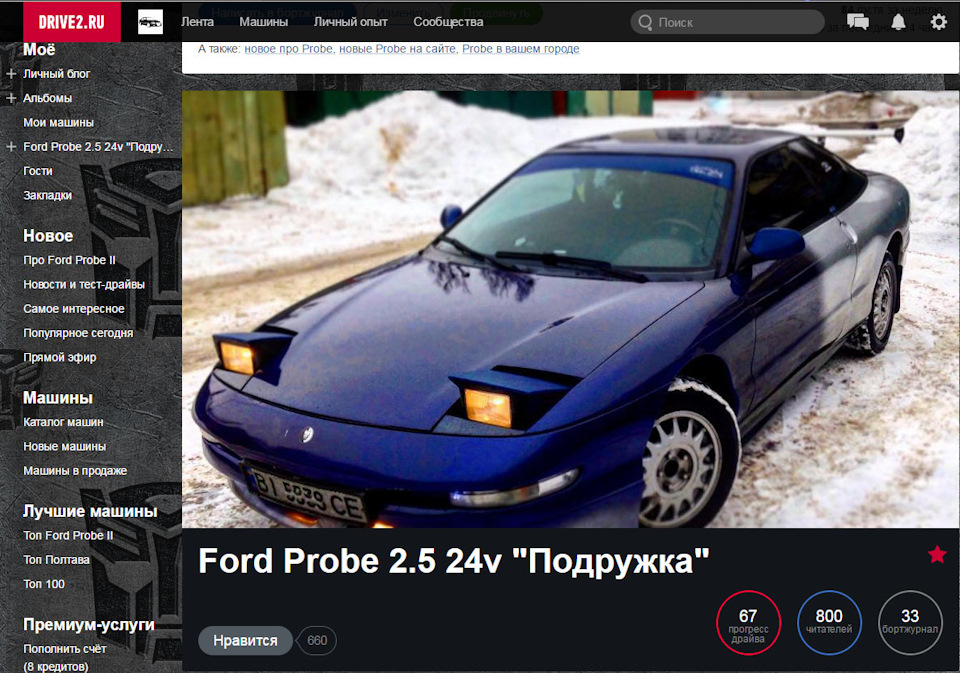Screen dimensions: 960x673
Task: Open Популярное сегодня link
Action: (x=78, y=333)
